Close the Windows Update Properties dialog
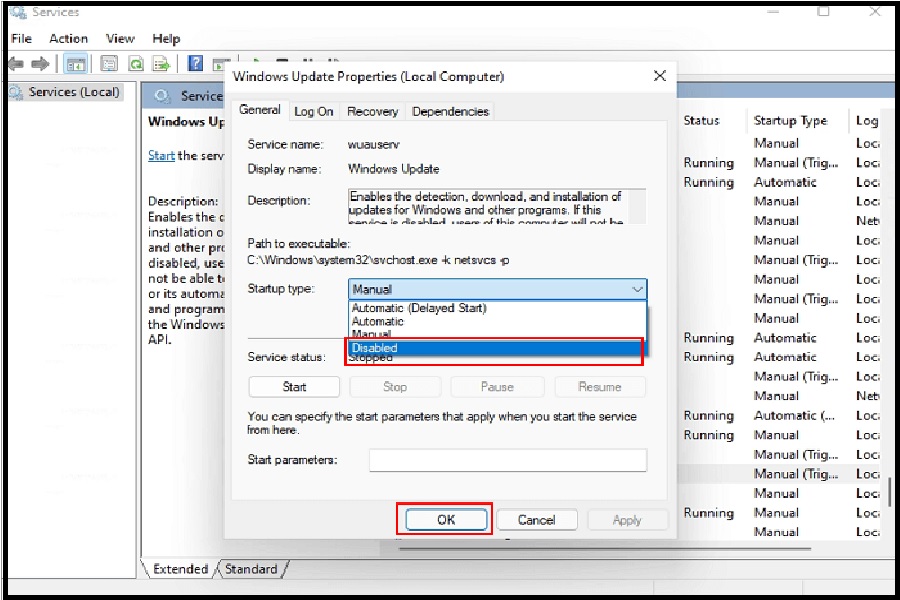 (x=659, y=76)
